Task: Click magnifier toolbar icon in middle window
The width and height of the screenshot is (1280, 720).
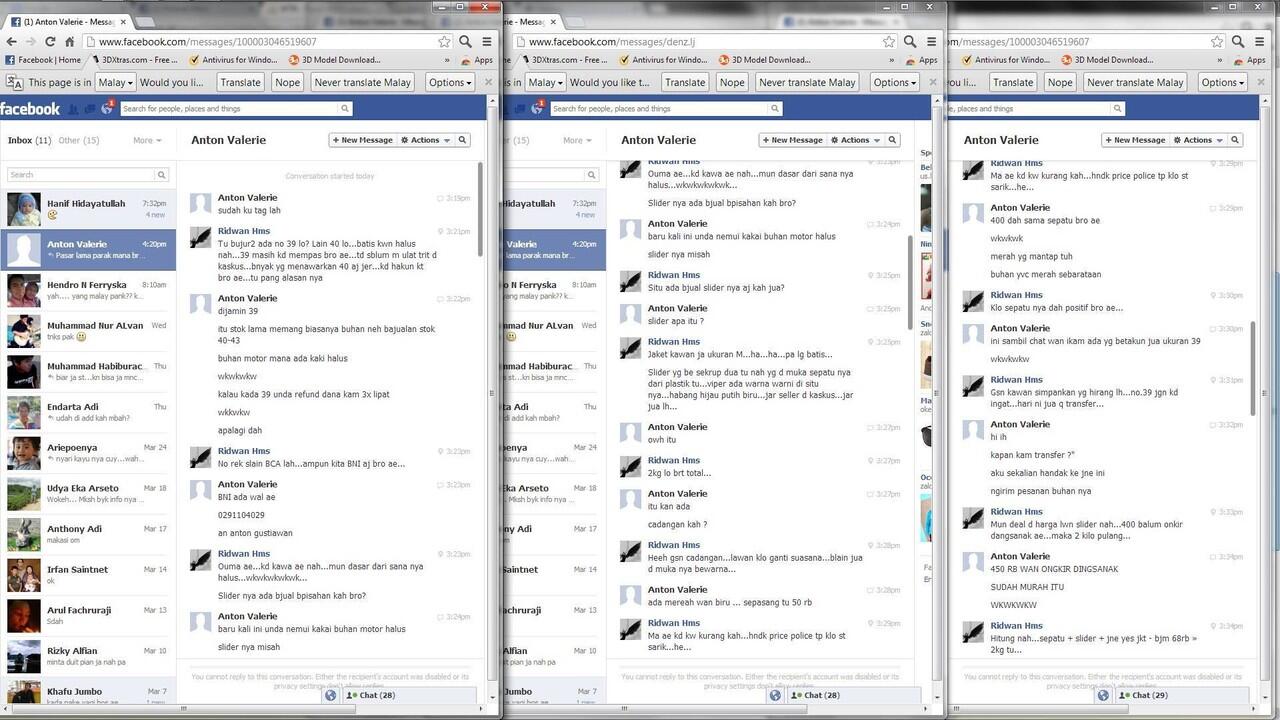Action: (x=910, y=42)
